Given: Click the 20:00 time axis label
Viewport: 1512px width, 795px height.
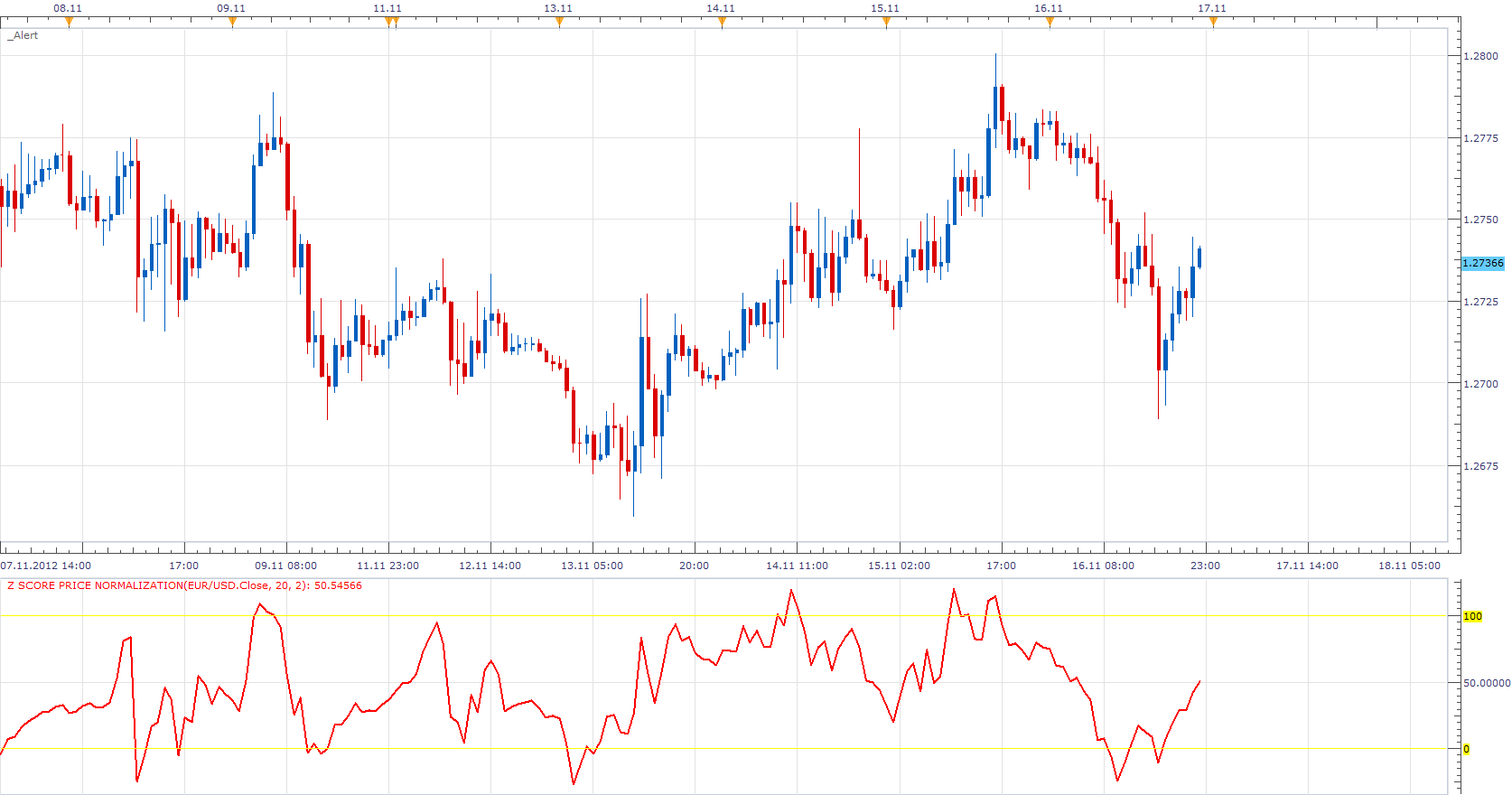Looking at the screenshot, I should (694, 566).
